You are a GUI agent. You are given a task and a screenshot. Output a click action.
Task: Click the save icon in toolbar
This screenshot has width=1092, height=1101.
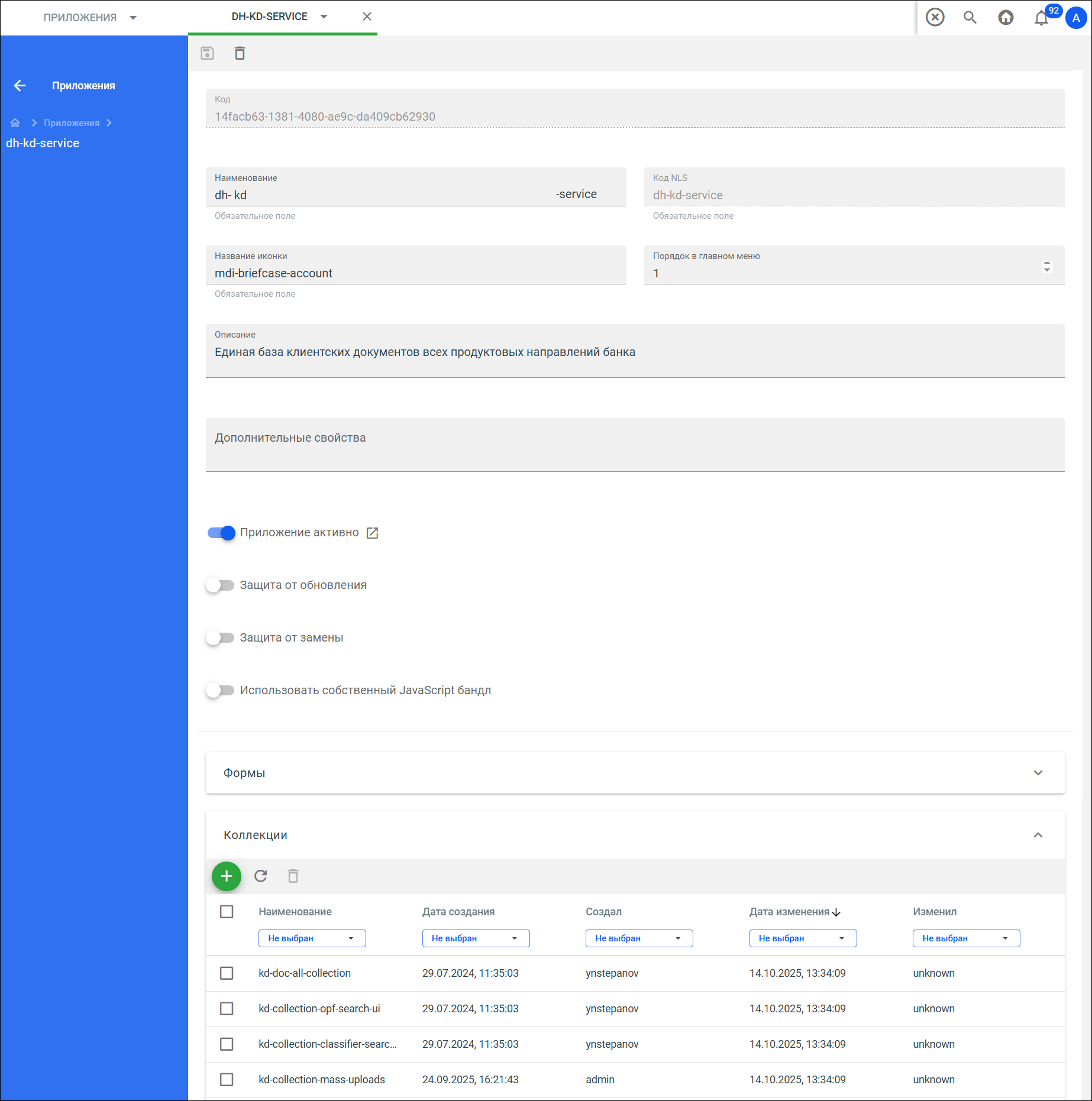(x=207, y=53)
